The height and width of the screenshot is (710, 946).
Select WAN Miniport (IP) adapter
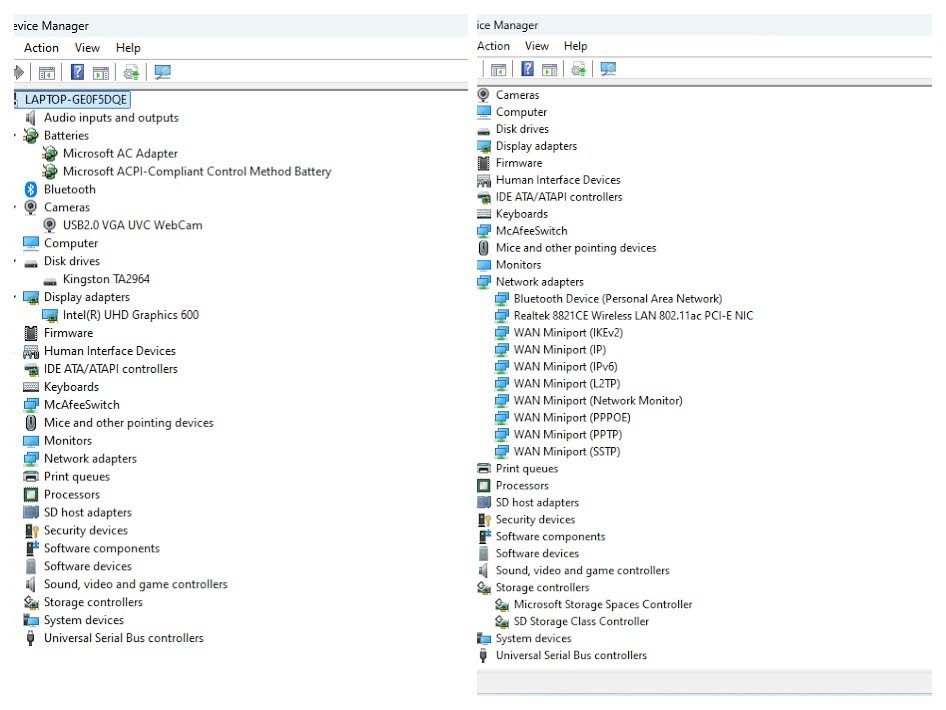(560, 349)
